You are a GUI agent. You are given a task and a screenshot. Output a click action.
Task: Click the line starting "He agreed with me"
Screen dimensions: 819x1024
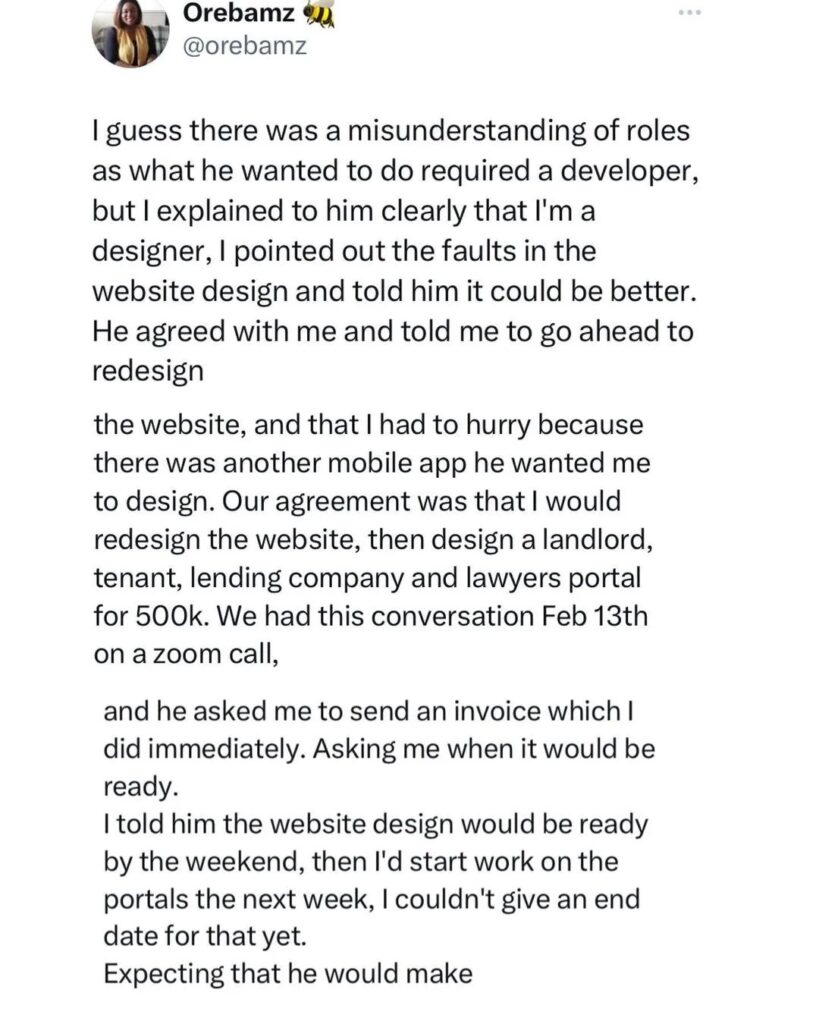392,331
